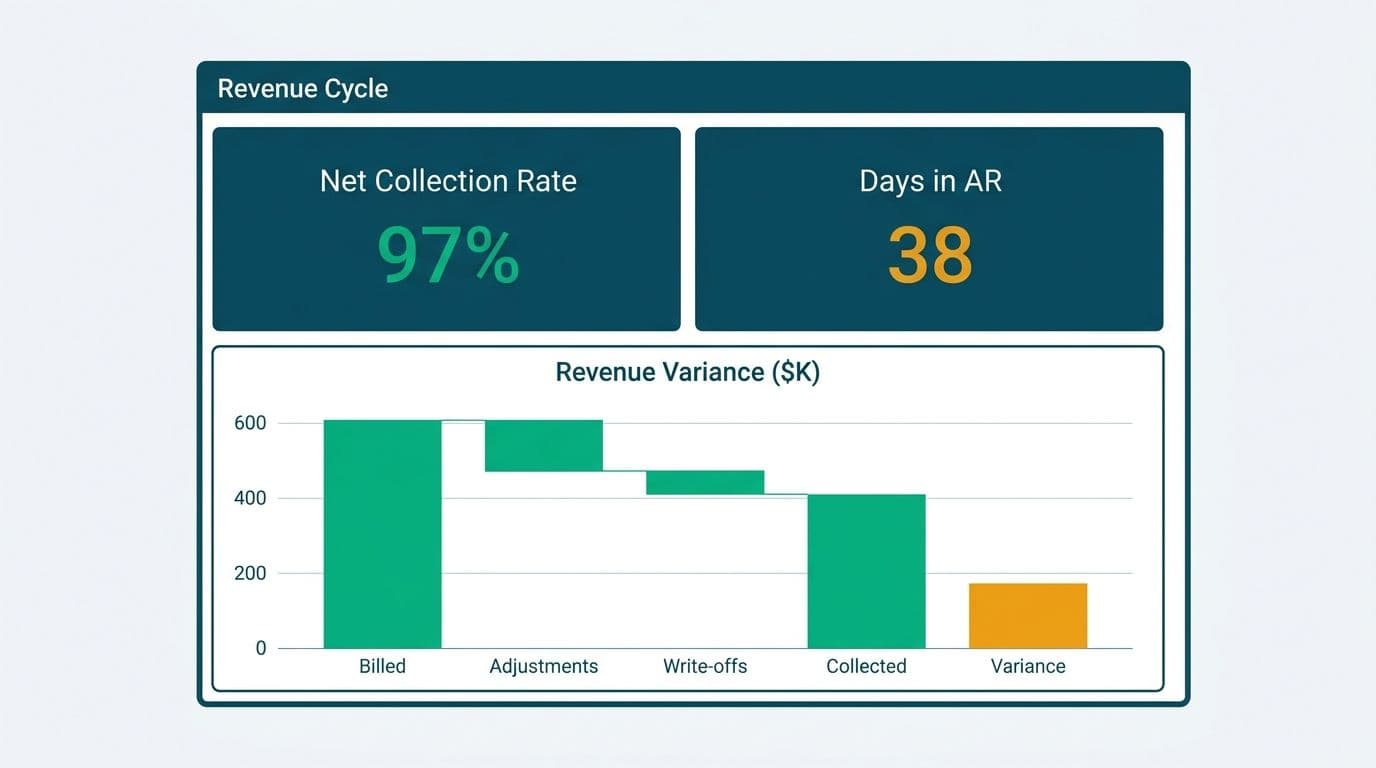Click the Write-offs axis label
The width and height of the screenshot is (1376, 768).
tap(705, 666)
